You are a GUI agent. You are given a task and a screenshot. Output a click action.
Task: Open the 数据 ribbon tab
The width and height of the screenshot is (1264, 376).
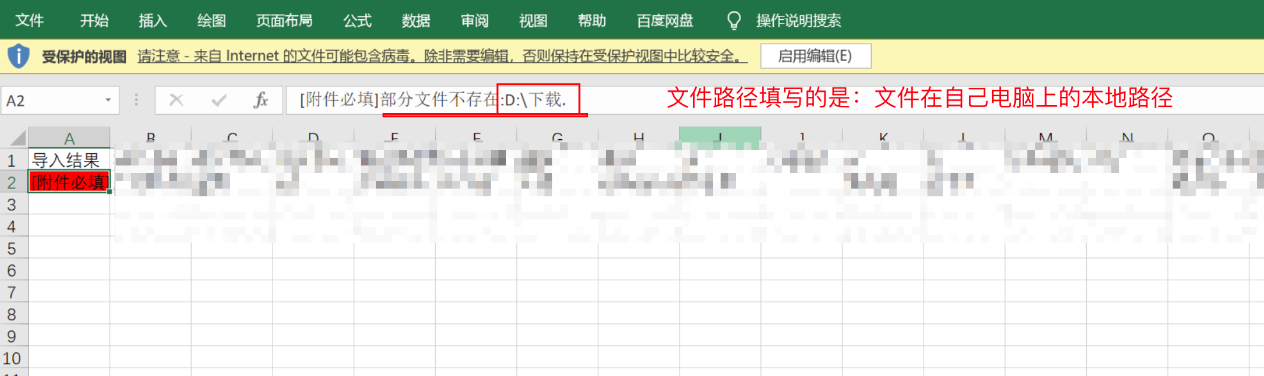click(416, 20)
